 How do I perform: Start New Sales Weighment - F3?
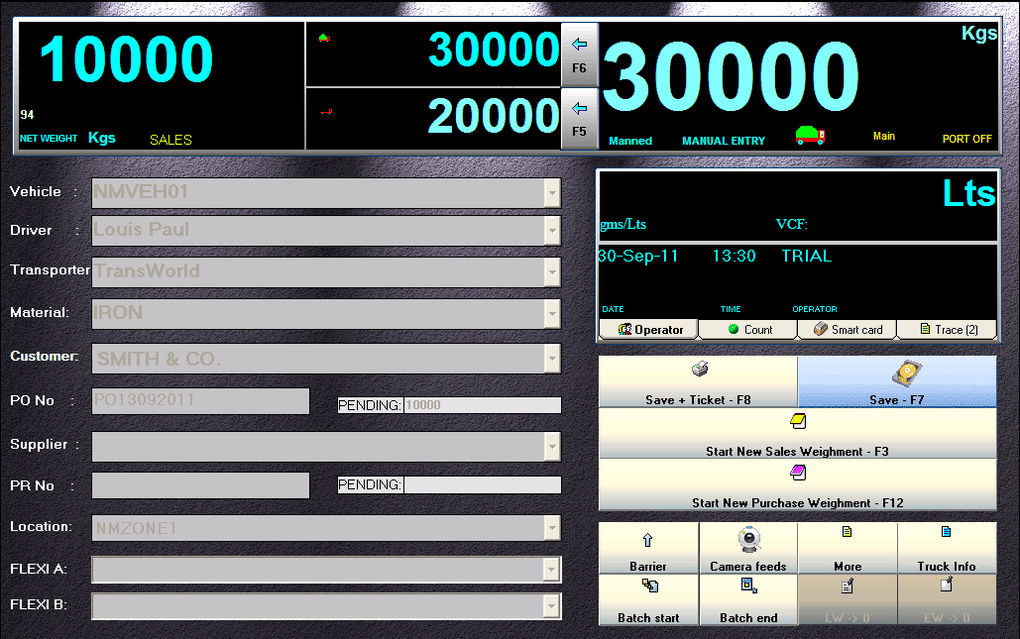pos(798,433)
